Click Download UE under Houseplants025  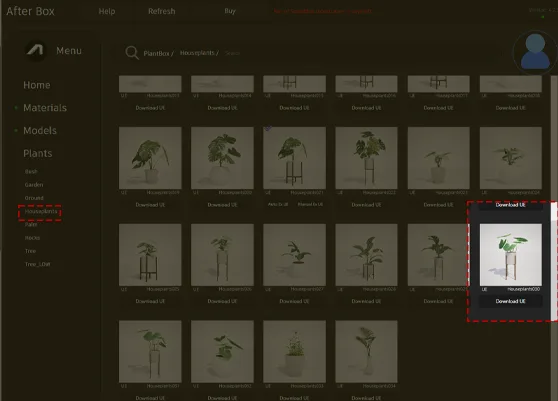tap(150, 301)
